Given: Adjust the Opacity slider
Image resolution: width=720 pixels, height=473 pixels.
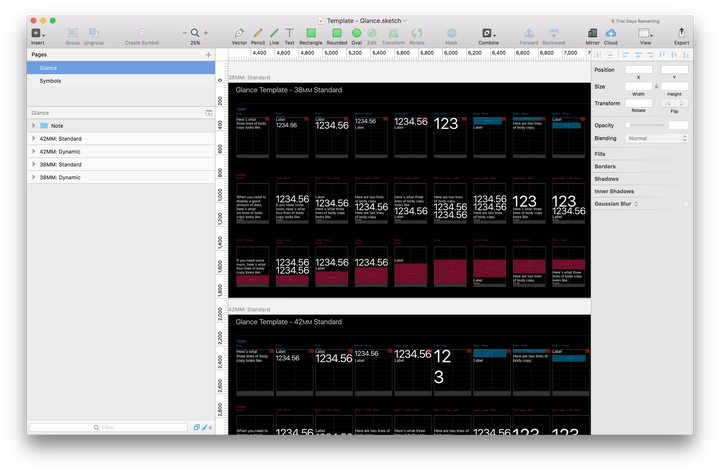Looking at the screenshot, I should (x=645, y=125).
